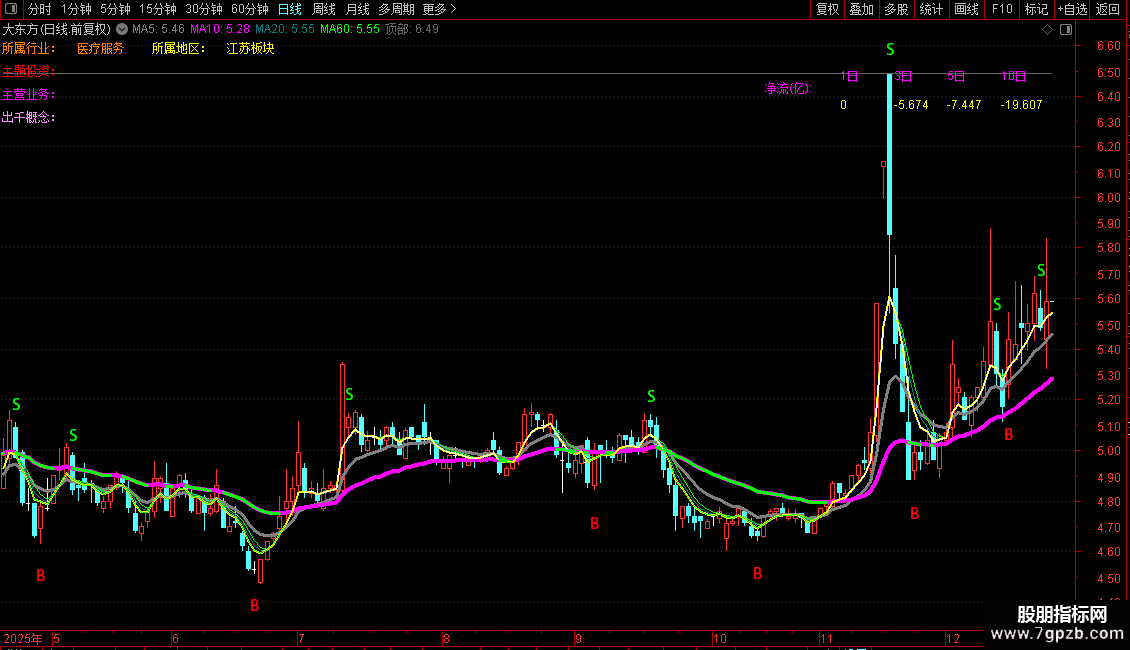Select the 30分钟 period tab
This screenshot has width=1130, height=650.
click(204, 9)
